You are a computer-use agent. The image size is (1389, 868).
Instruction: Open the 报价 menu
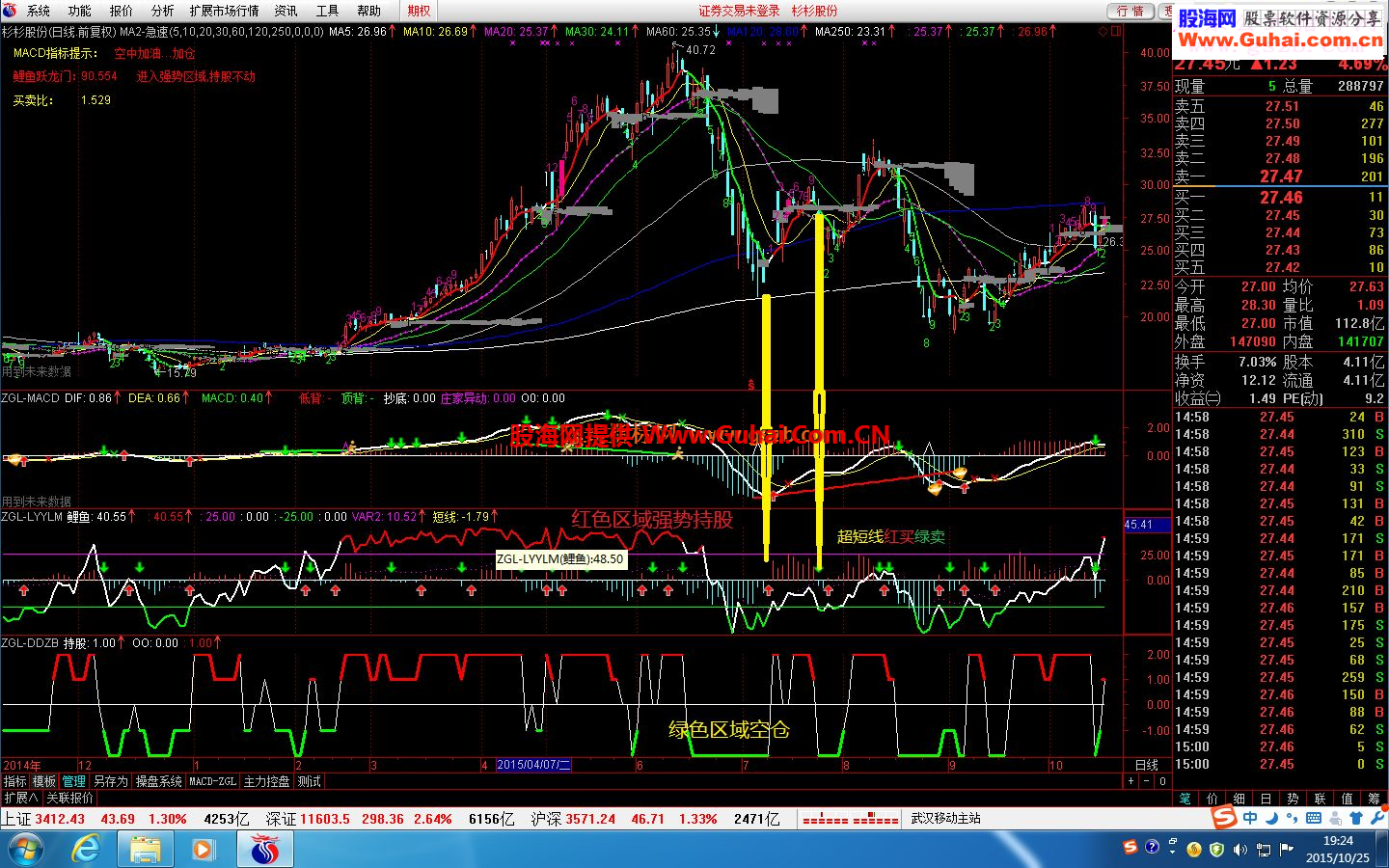pos(122,11)
